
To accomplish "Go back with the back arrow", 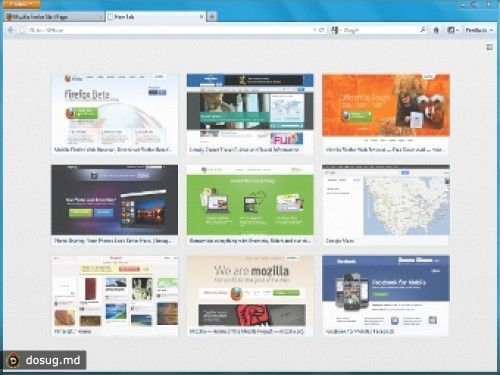I will point(11,30).
